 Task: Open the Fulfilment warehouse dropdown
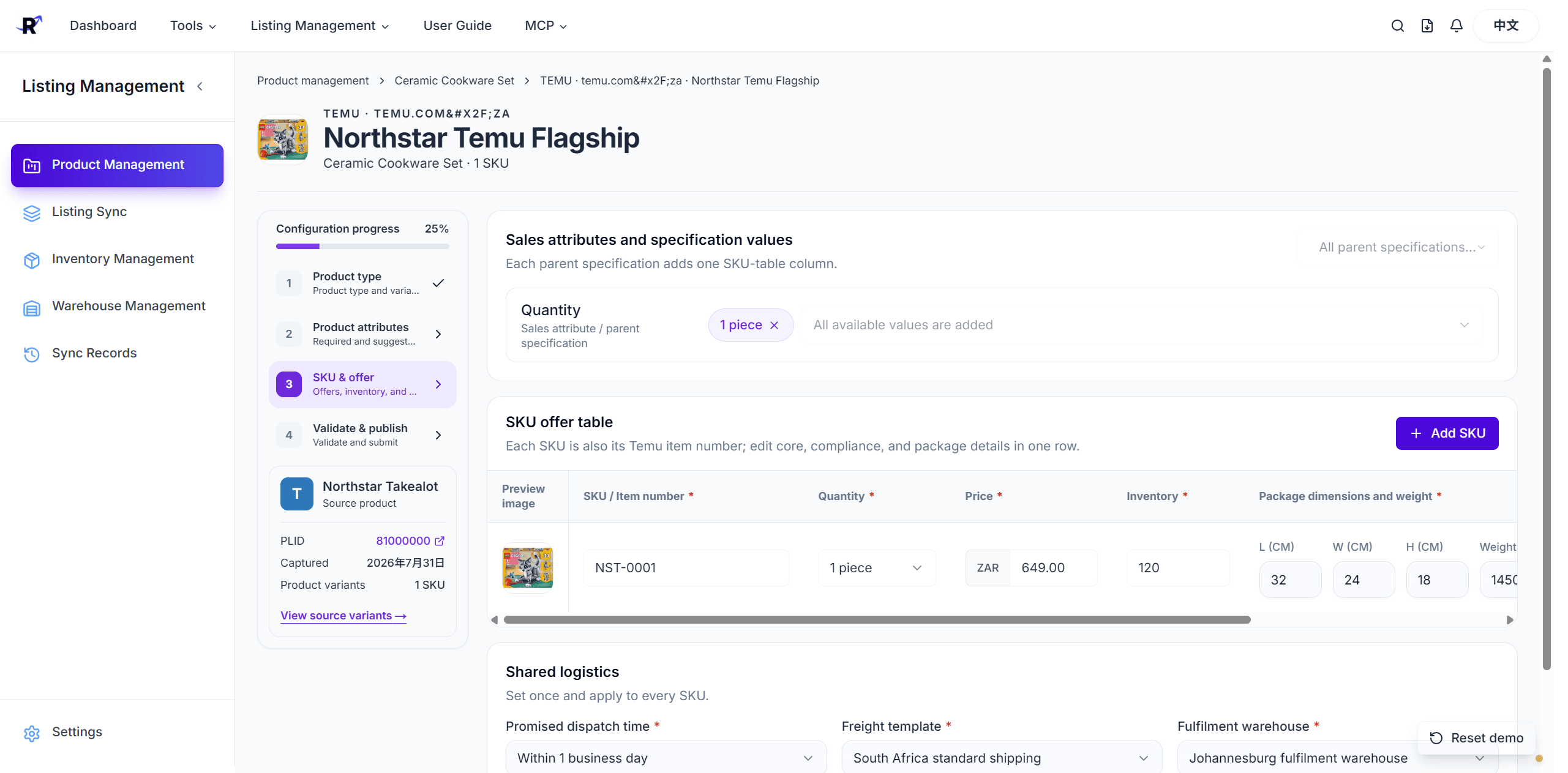pos(1337,758)
